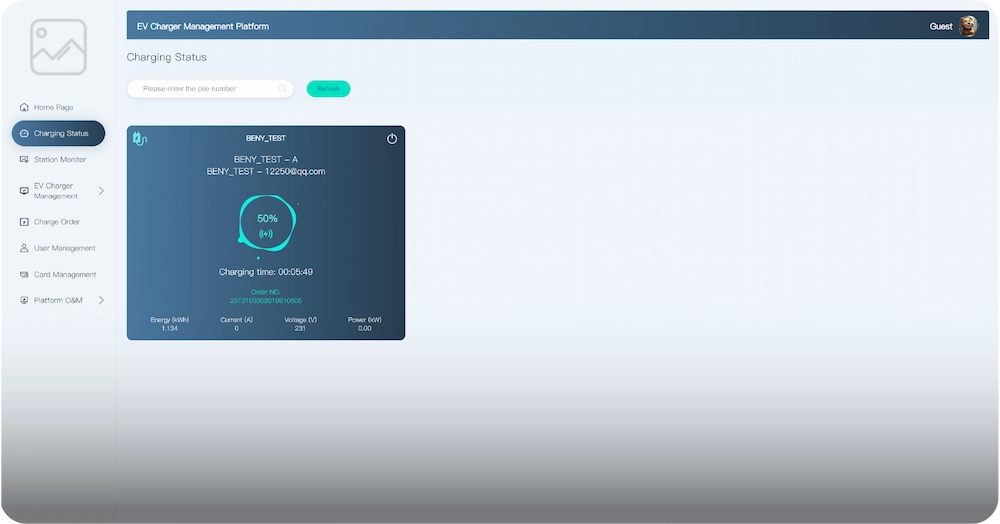Expand the Platform O&M chevron
Image resolution: width=1000 pixels, height=524 pixels.
(x=101, y=300)
